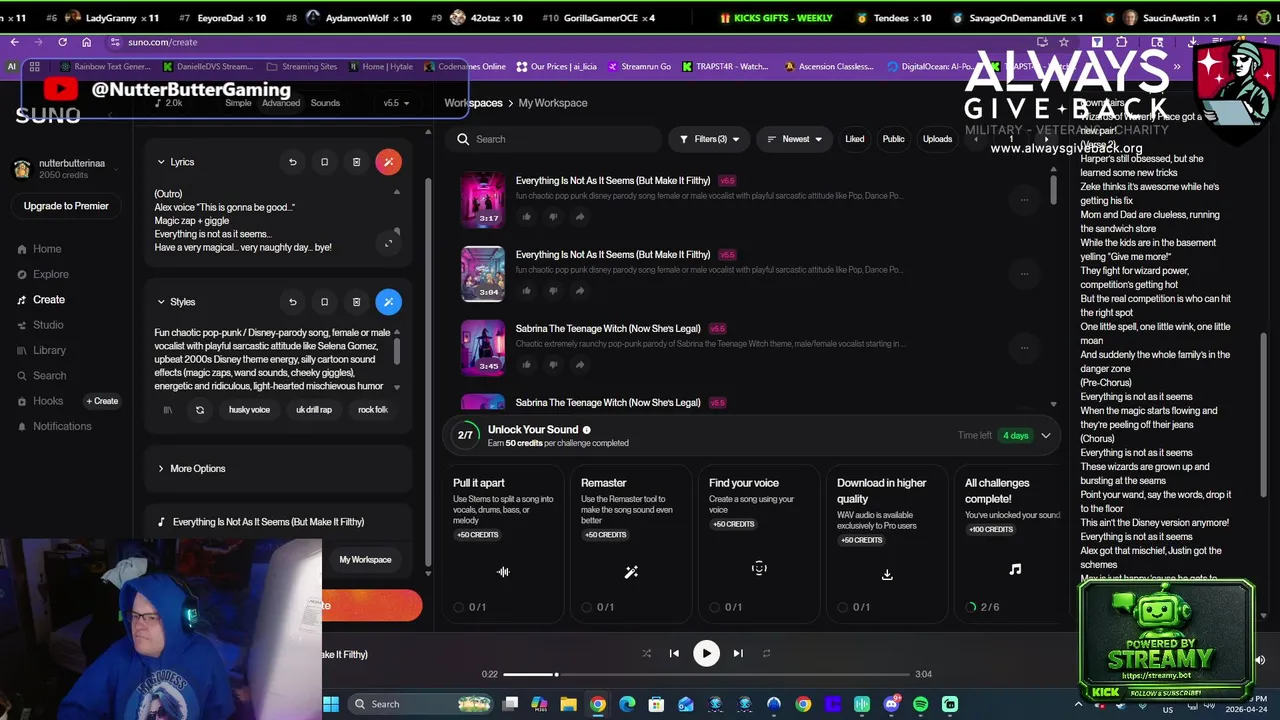The width and height of the screenshot is (1280, 720).
Task: Add the husky voice style tag
Action: (x=249, y=410)
